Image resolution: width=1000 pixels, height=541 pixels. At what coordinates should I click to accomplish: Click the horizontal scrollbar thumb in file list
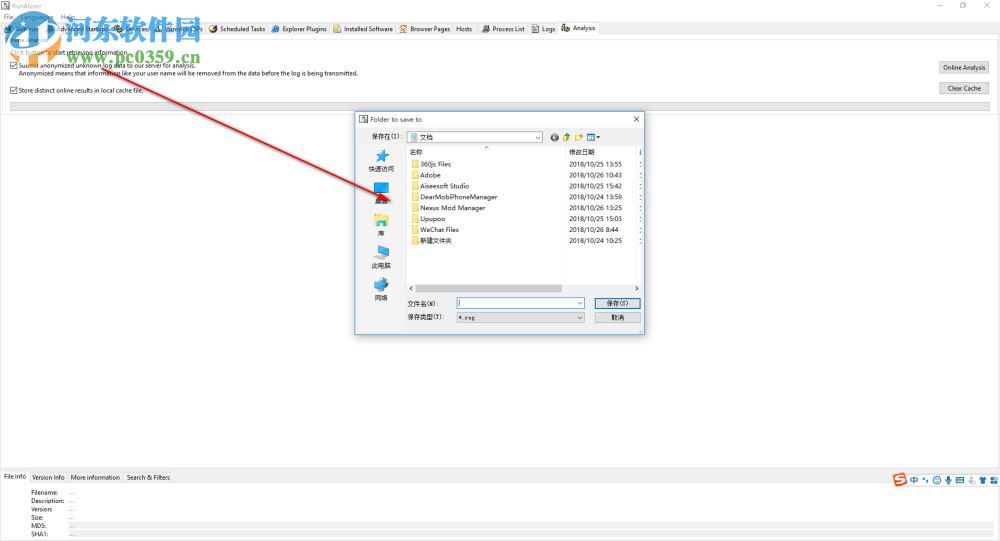click(x=489, y=288)
